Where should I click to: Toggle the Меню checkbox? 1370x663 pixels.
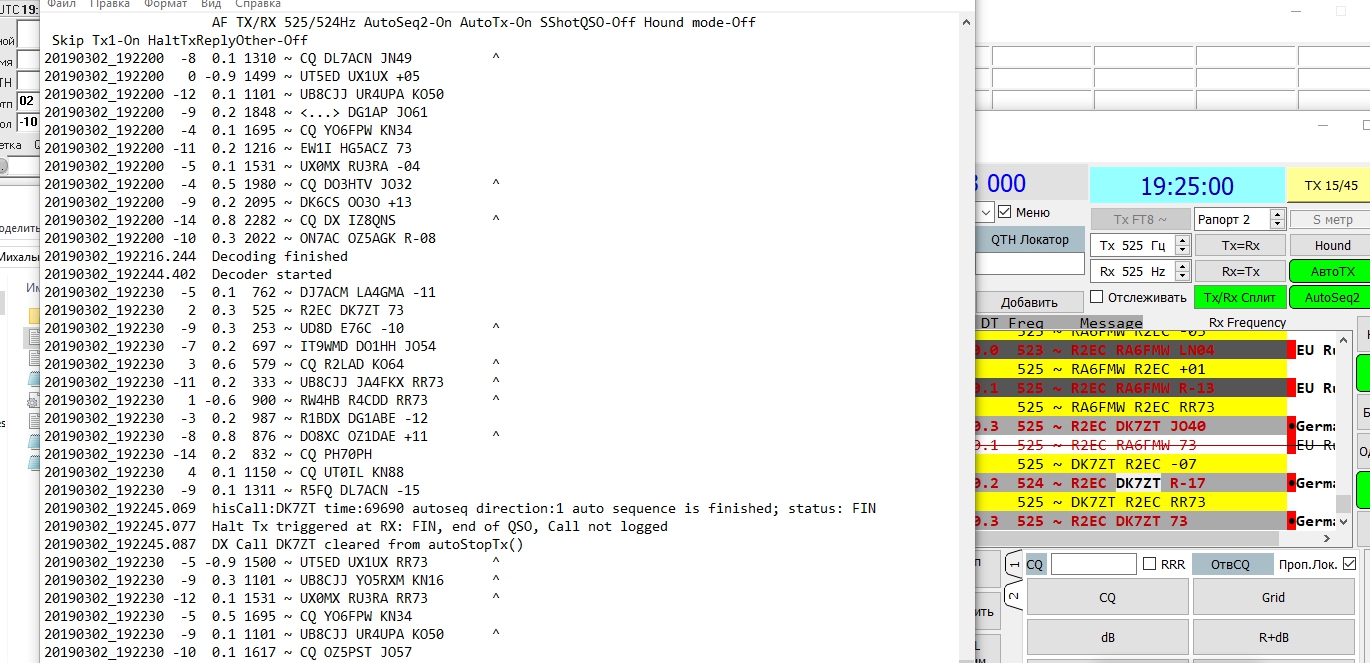tap(1005, 212)
